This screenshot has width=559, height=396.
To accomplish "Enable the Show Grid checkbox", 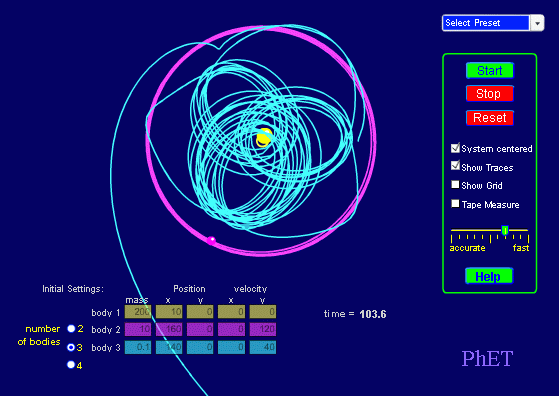I will click(x=455, y=185).
